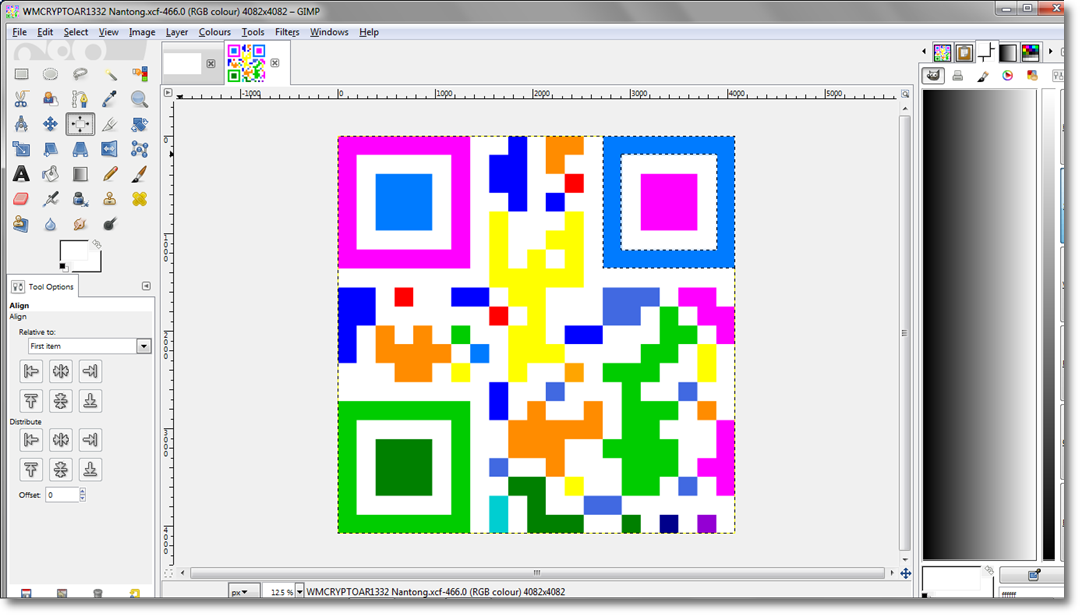The width and height of the screenshot is (1080, 615).
Task: Align left edge of target button
Action: (x=31, y=371)
